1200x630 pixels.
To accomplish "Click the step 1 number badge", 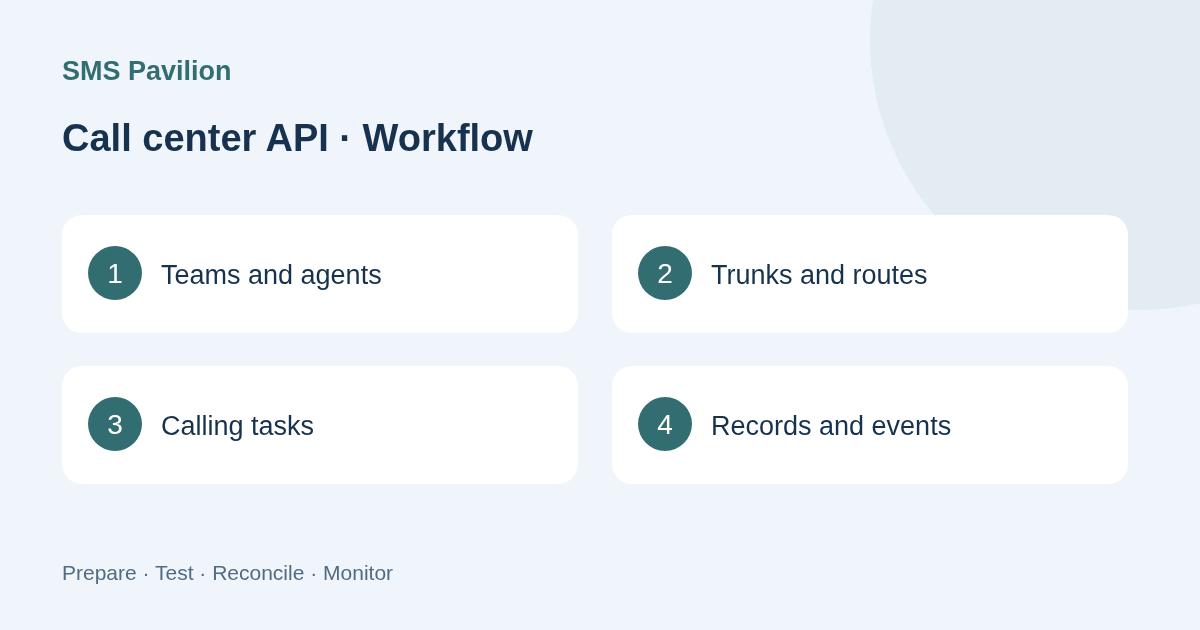I will (115, 273).
